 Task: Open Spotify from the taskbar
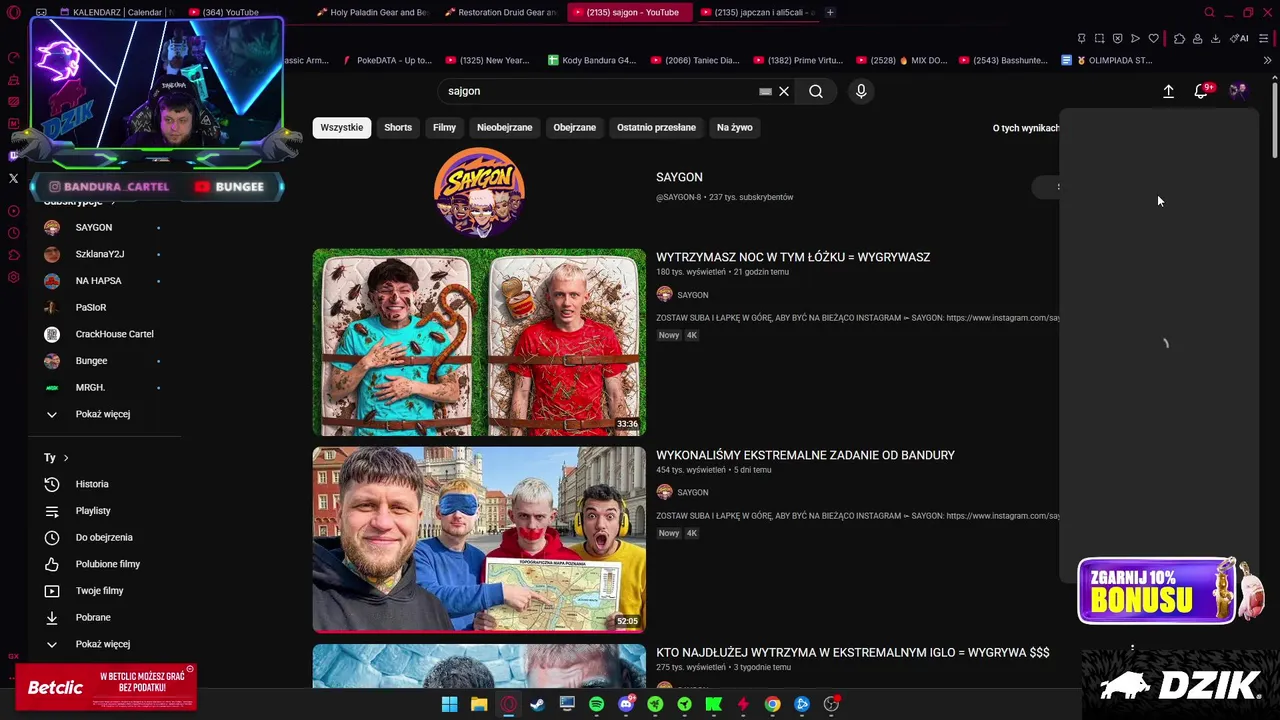(596, 704)
